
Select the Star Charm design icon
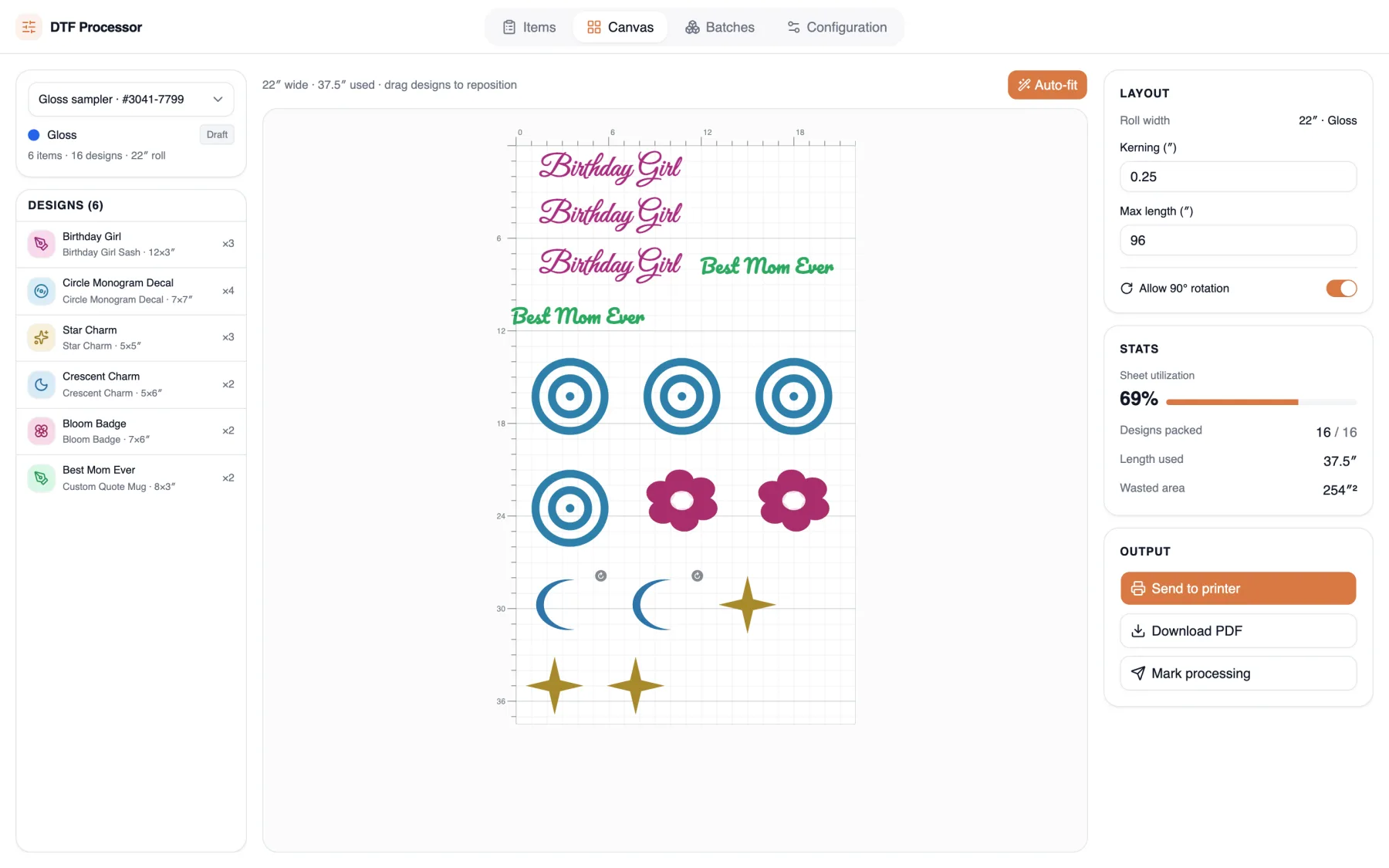tap(42, 337)
